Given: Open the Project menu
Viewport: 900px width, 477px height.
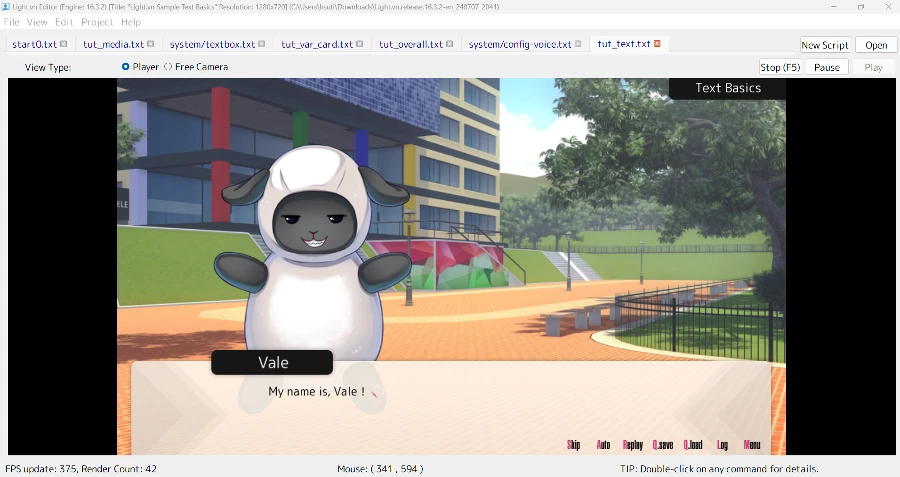Looking at the screenshot, I should 97,22.
